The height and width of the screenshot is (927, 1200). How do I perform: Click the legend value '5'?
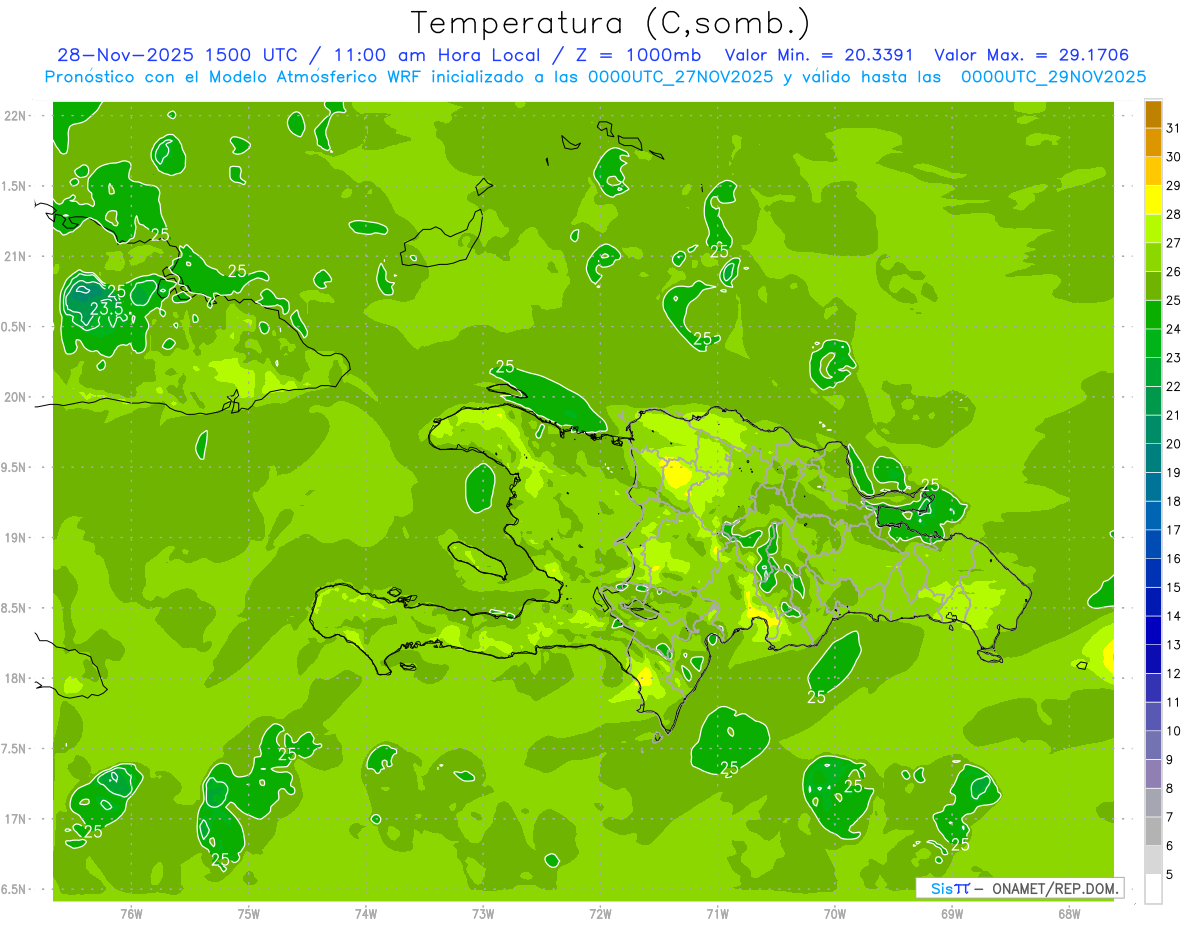pos(1171,875)
